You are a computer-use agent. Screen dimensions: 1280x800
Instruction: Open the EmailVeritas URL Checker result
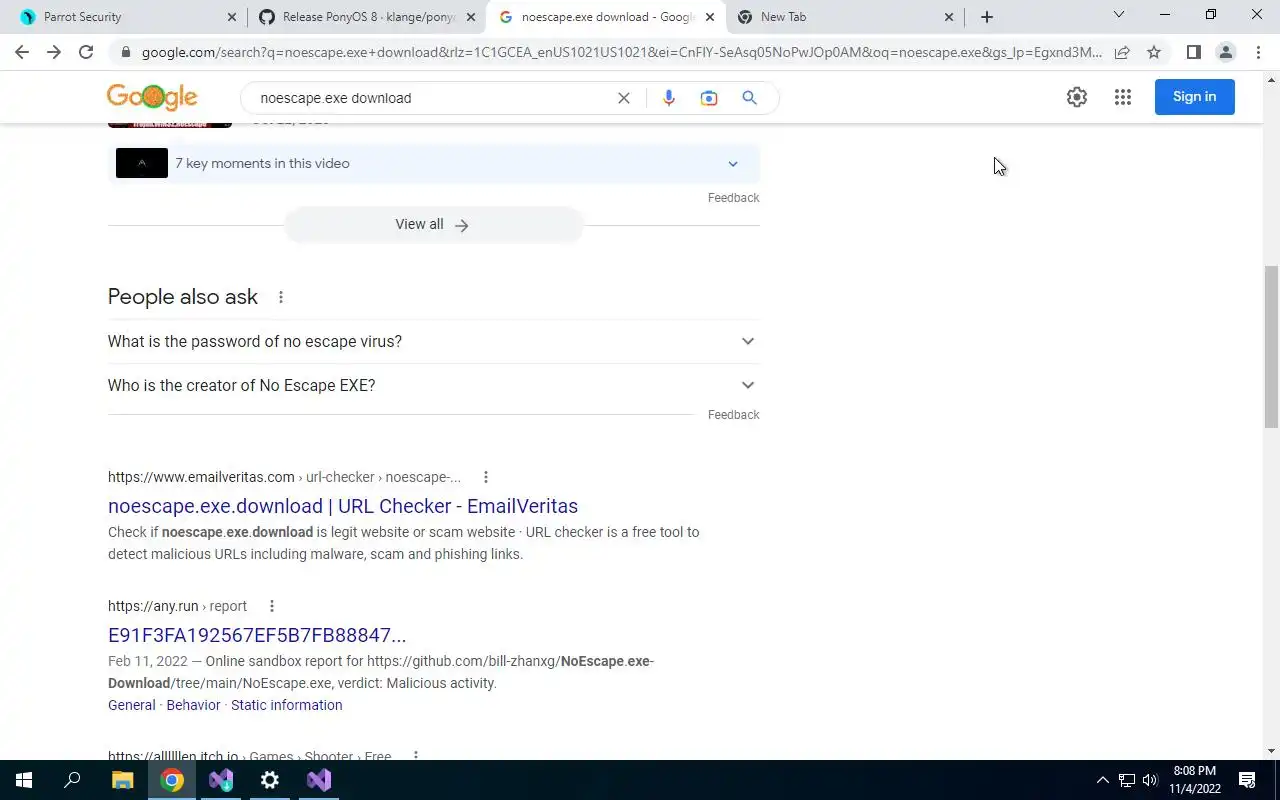point(343,506)
